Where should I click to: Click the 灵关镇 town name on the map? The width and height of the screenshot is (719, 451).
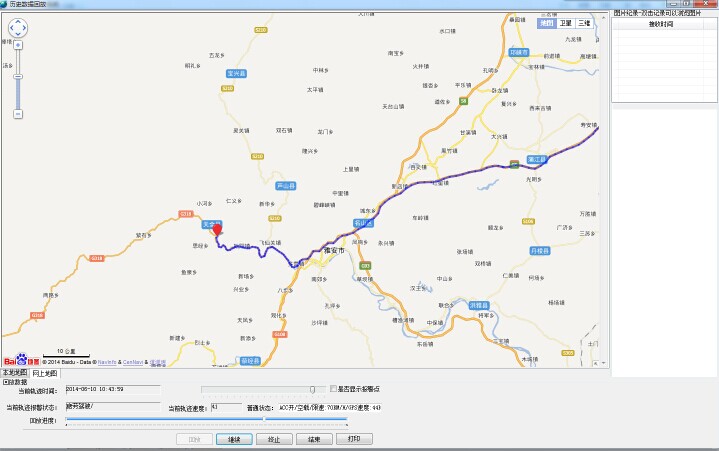point(241,131)
